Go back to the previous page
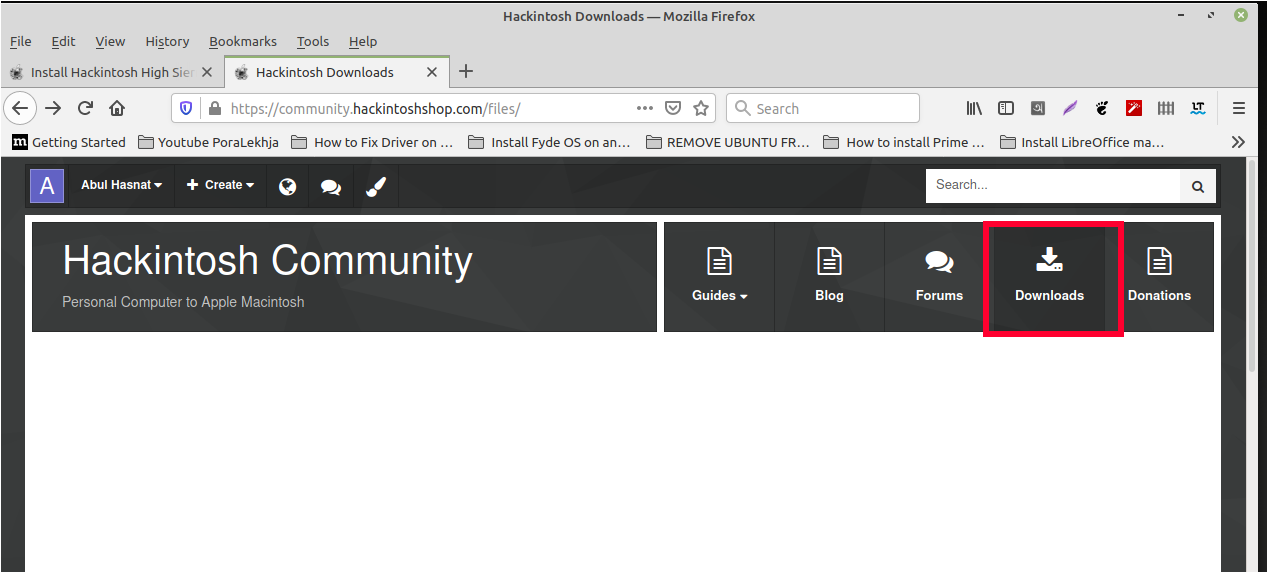 coord(21,108)
